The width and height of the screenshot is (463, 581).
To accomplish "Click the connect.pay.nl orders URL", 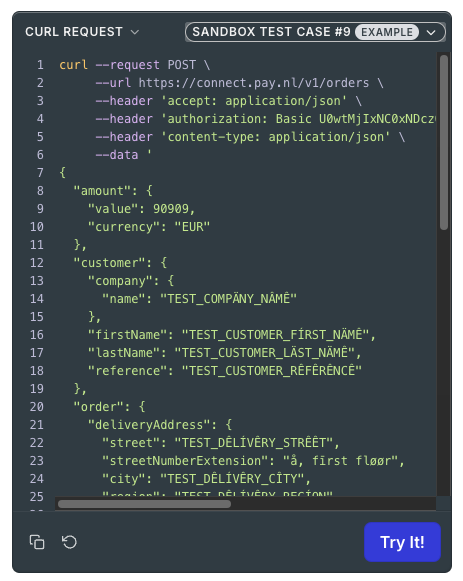I will pyautogui.click(x=254, y=83).
